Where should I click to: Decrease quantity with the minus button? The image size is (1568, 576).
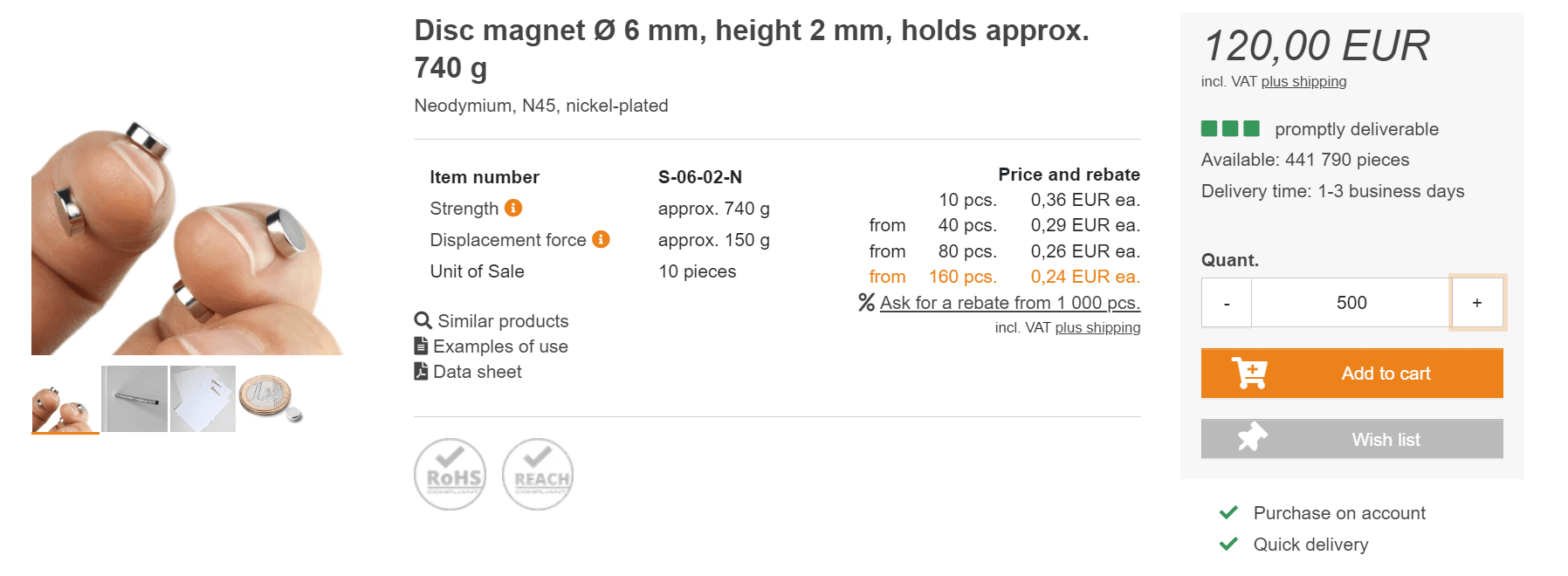(1227, 303)
